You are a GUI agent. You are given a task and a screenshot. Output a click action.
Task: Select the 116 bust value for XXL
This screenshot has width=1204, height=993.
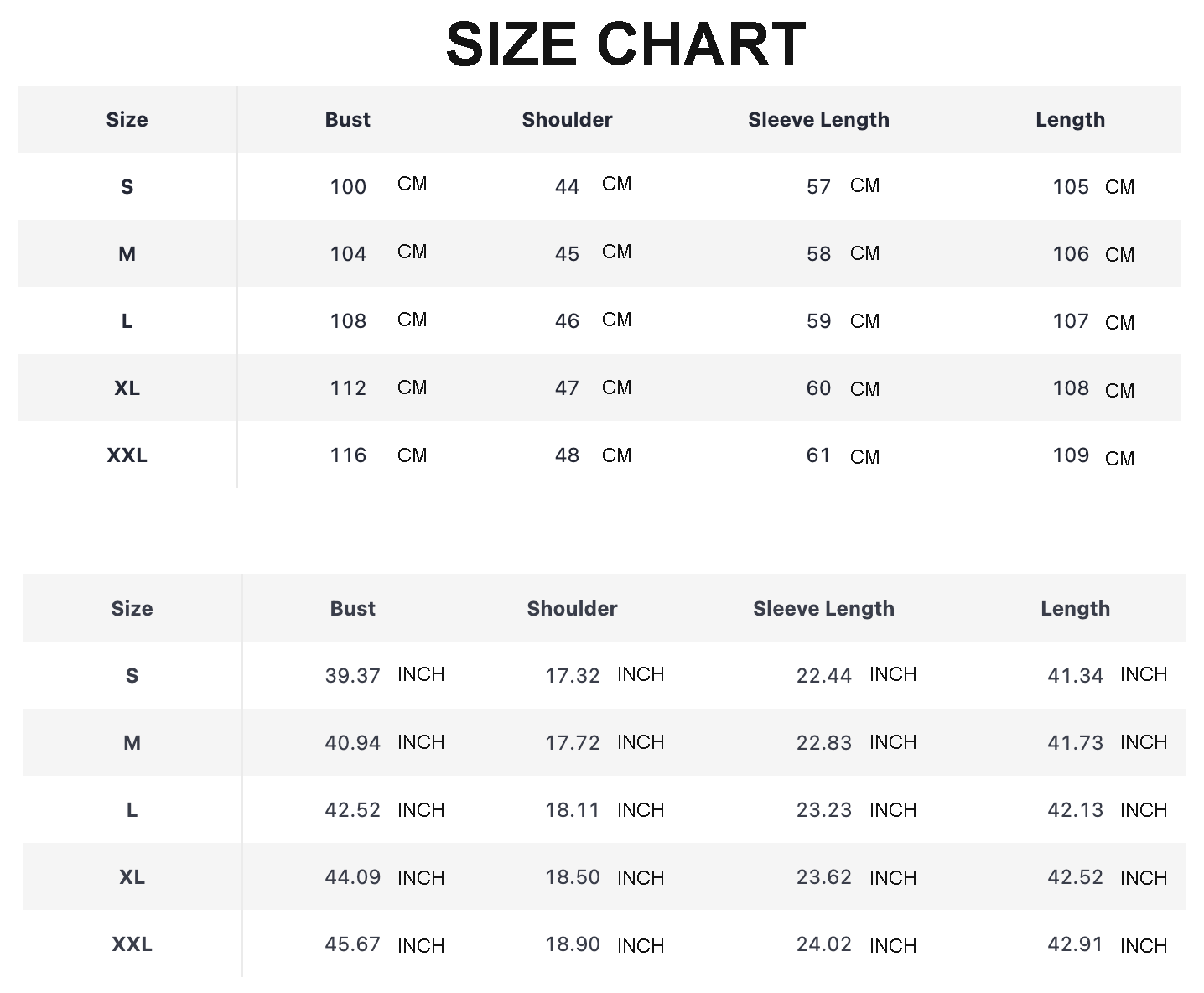pos(348,455)
